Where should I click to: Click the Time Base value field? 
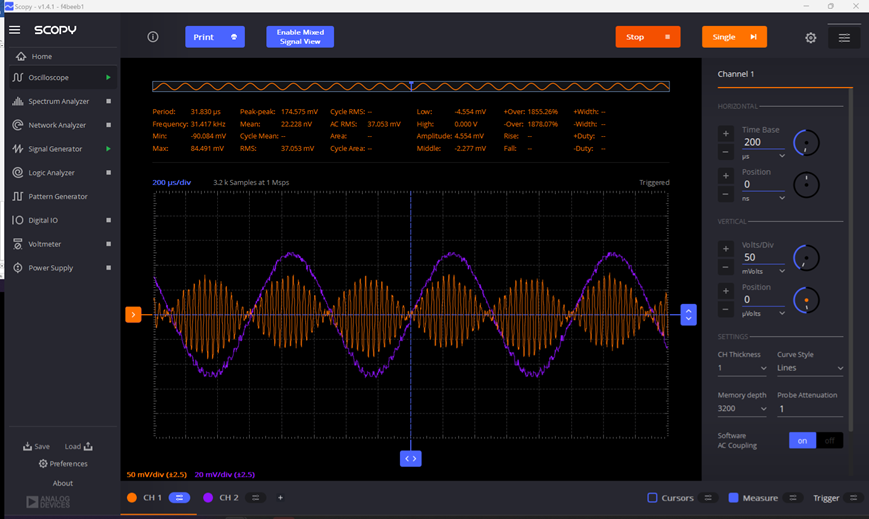763,143
